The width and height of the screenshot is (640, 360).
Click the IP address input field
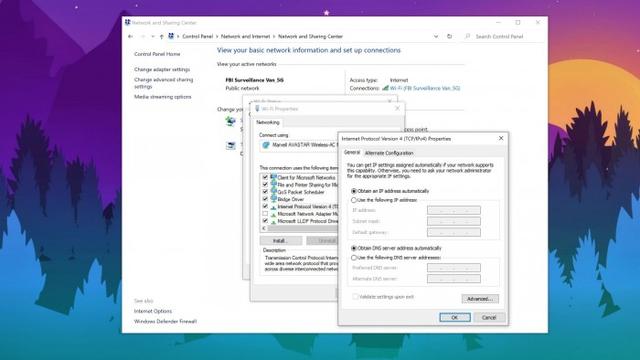pyautogui.click(x=454, y=210)
